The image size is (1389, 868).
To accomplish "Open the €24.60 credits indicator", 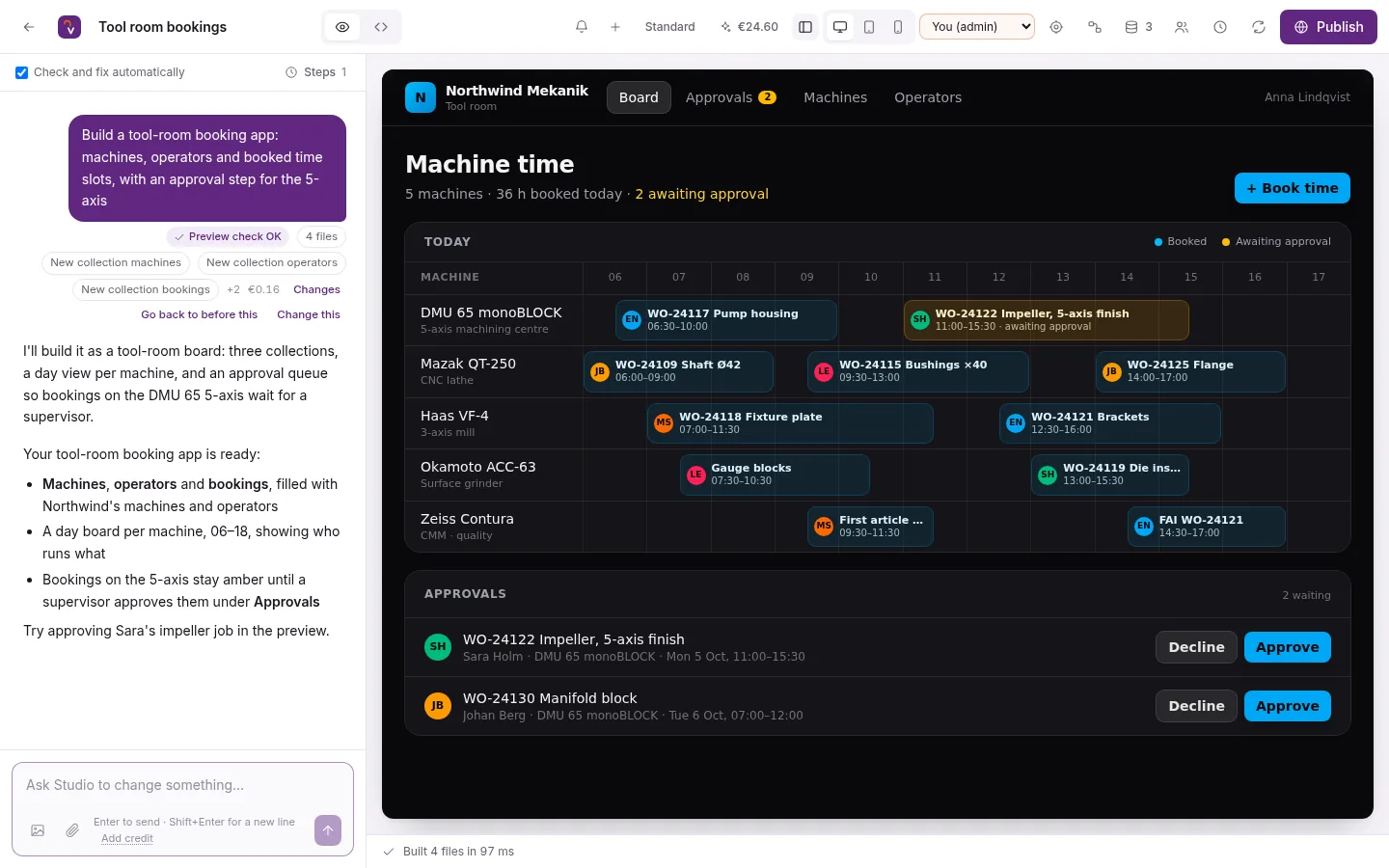I will tap(749, 27).
